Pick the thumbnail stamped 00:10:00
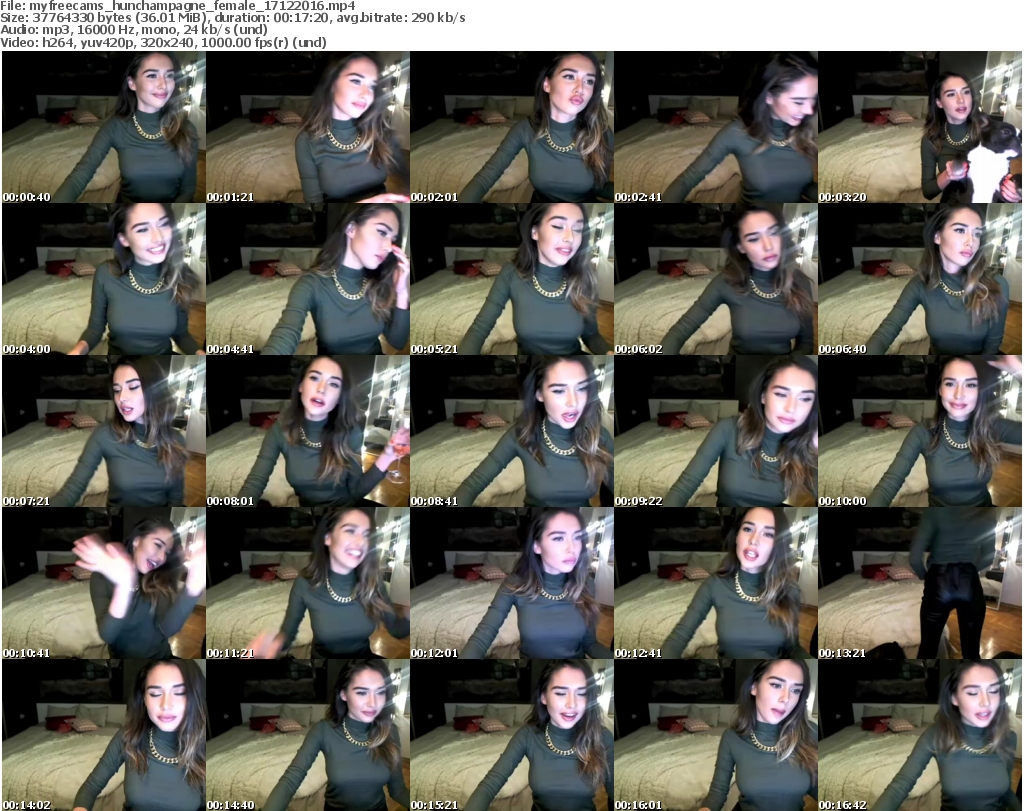This screenshot has width=1024, height=811. (x=920, y=431)
